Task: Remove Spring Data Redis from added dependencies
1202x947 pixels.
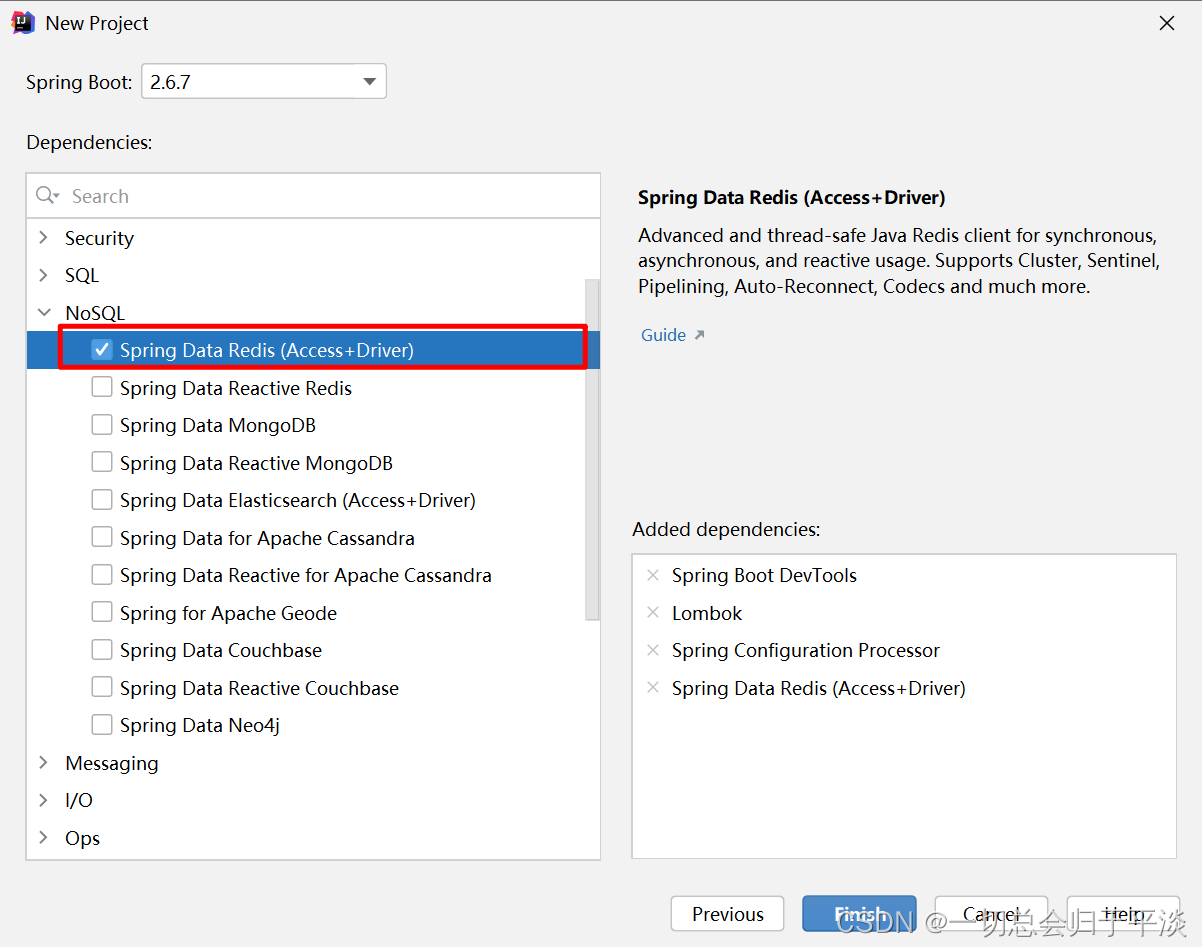Action: click(652, 688)
